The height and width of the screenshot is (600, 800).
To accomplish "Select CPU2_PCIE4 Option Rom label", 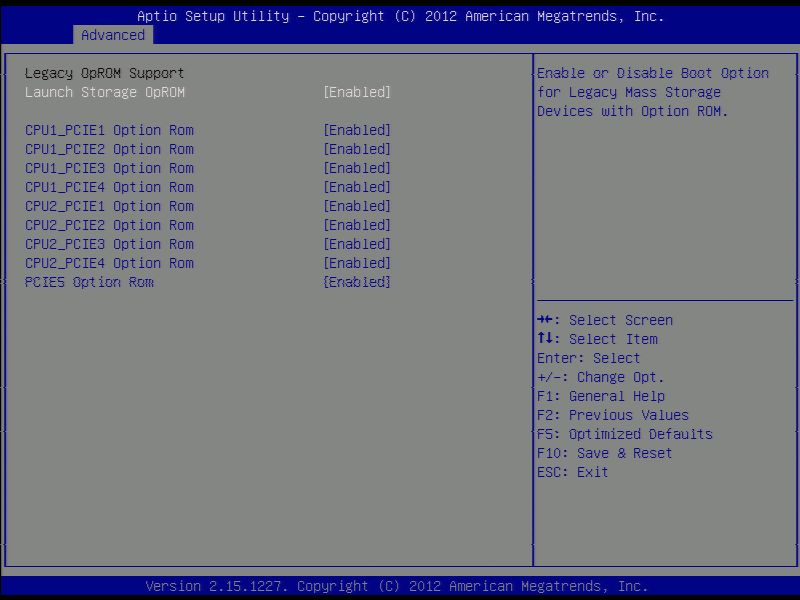I will tap(109, 263).
